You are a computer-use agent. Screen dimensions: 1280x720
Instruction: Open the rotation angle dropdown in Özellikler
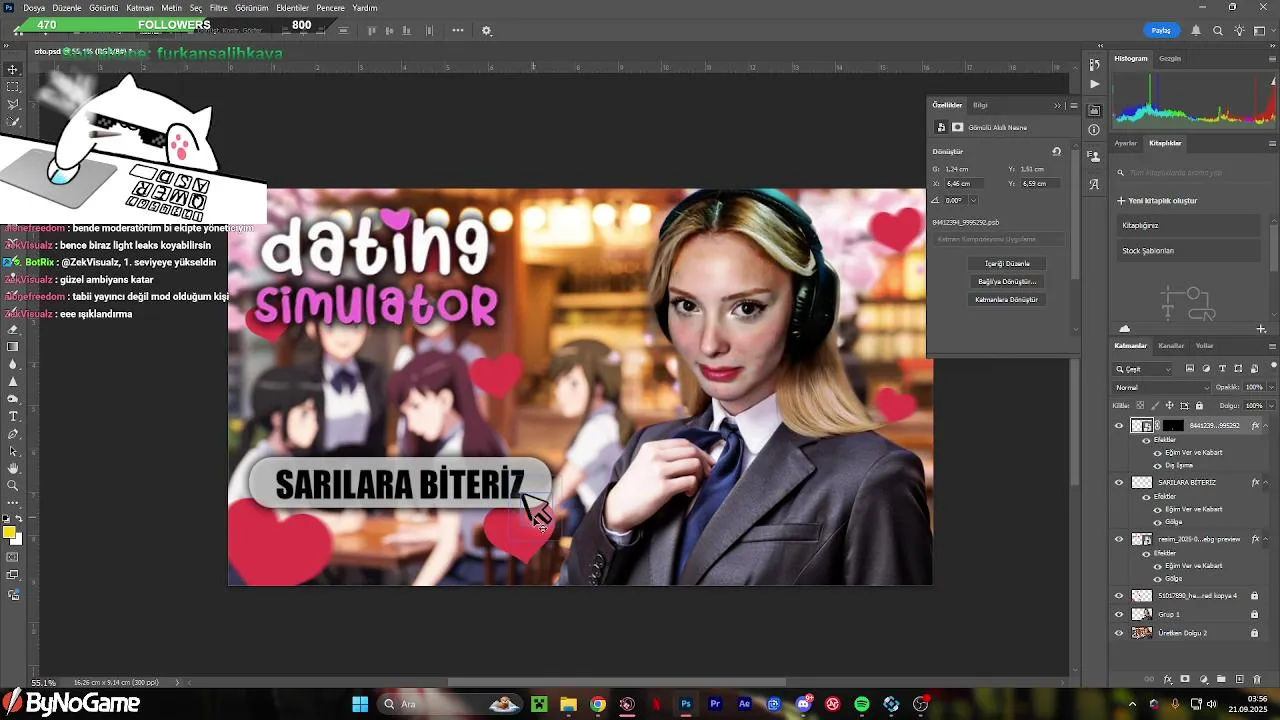click(x=973, y=200)
